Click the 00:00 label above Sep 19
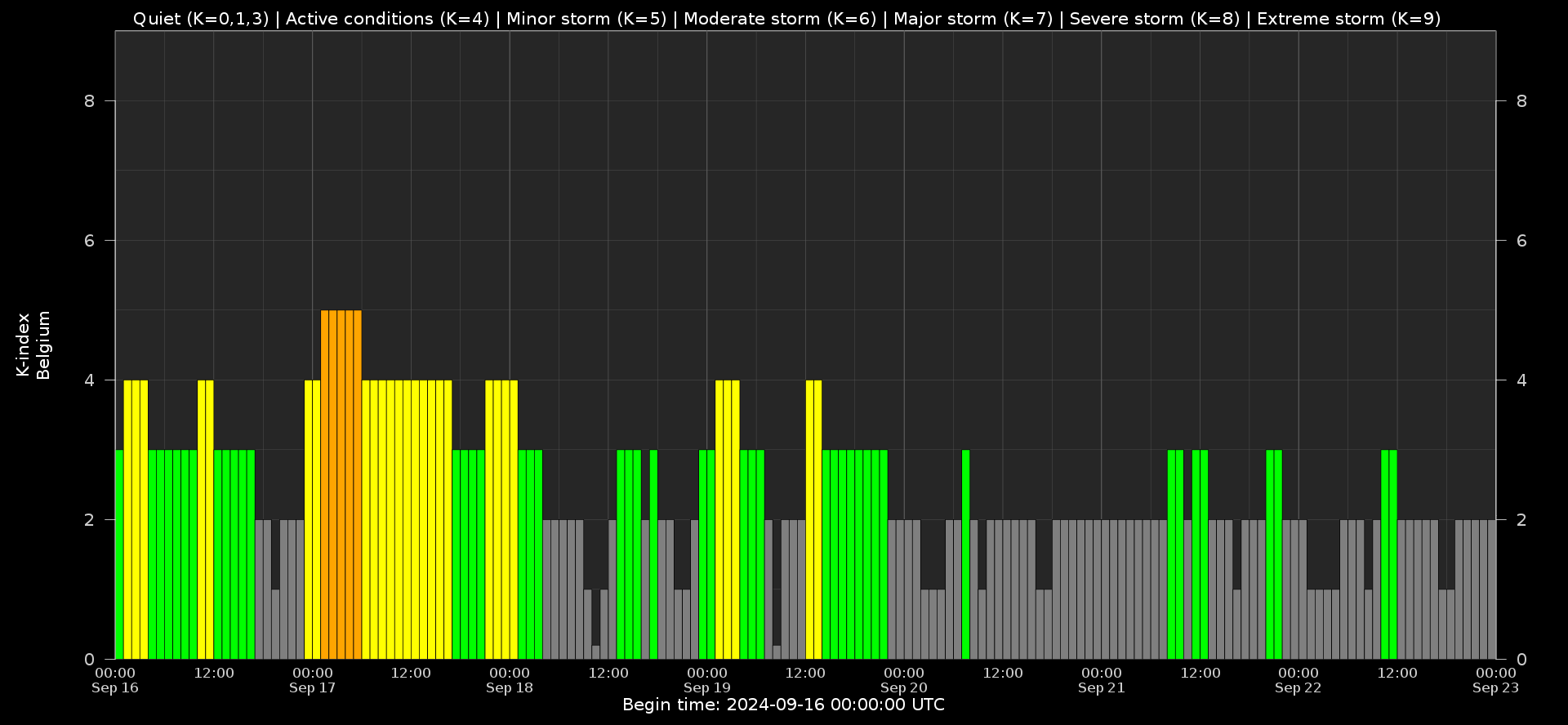 tap(707, 673)
